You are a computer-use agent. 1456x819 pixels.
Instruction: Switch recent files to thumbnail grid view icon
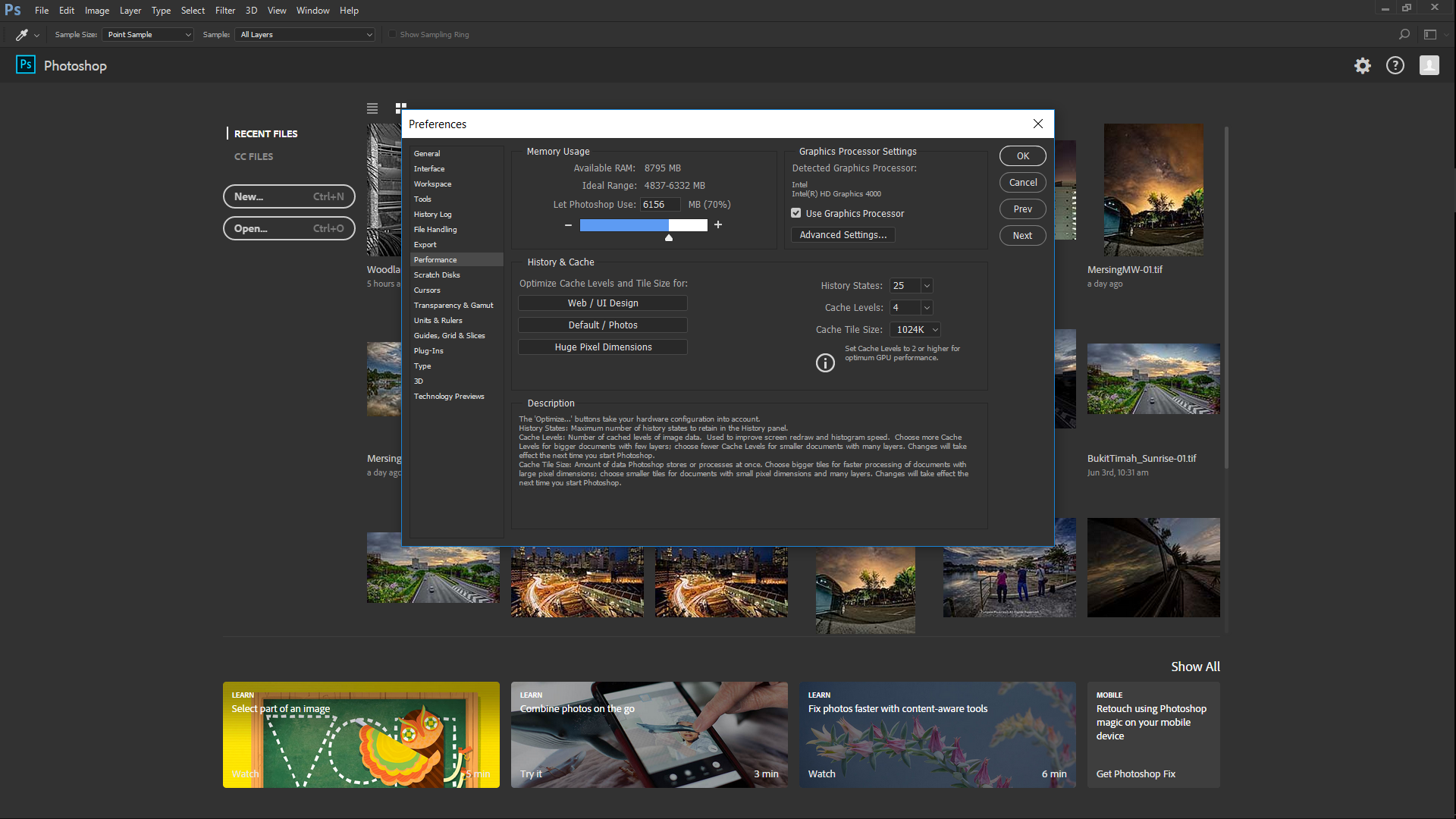401,108
